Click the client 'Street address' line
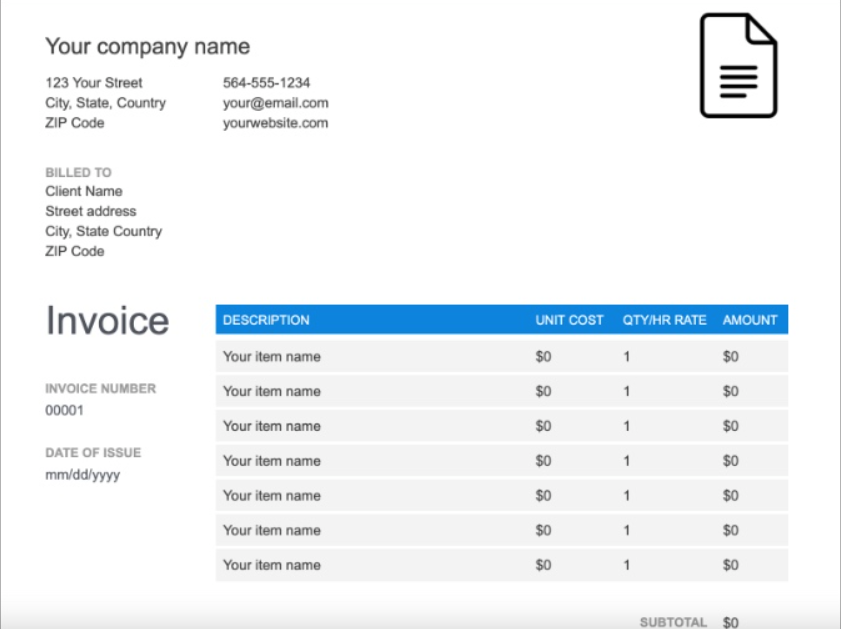 (x=91, y=211)
